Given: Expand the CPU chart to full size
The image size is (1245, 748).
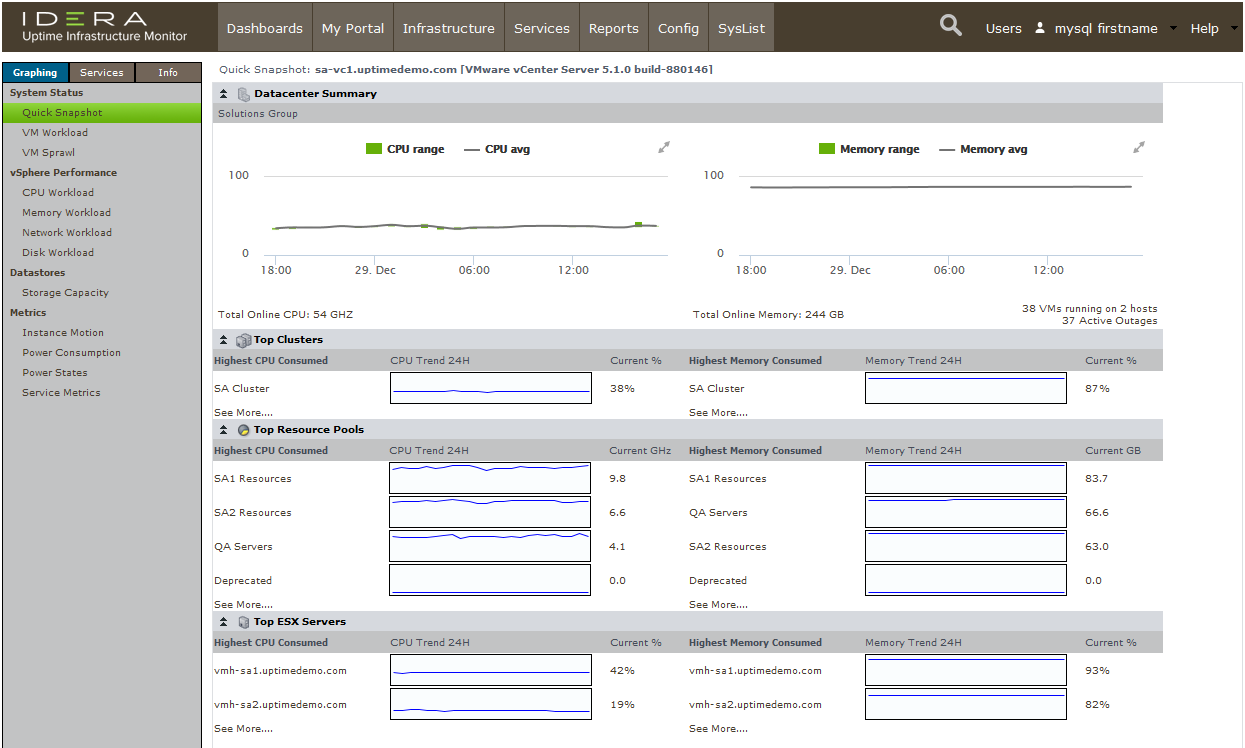Looking at the screenshot, I should [x=664, y=148].
